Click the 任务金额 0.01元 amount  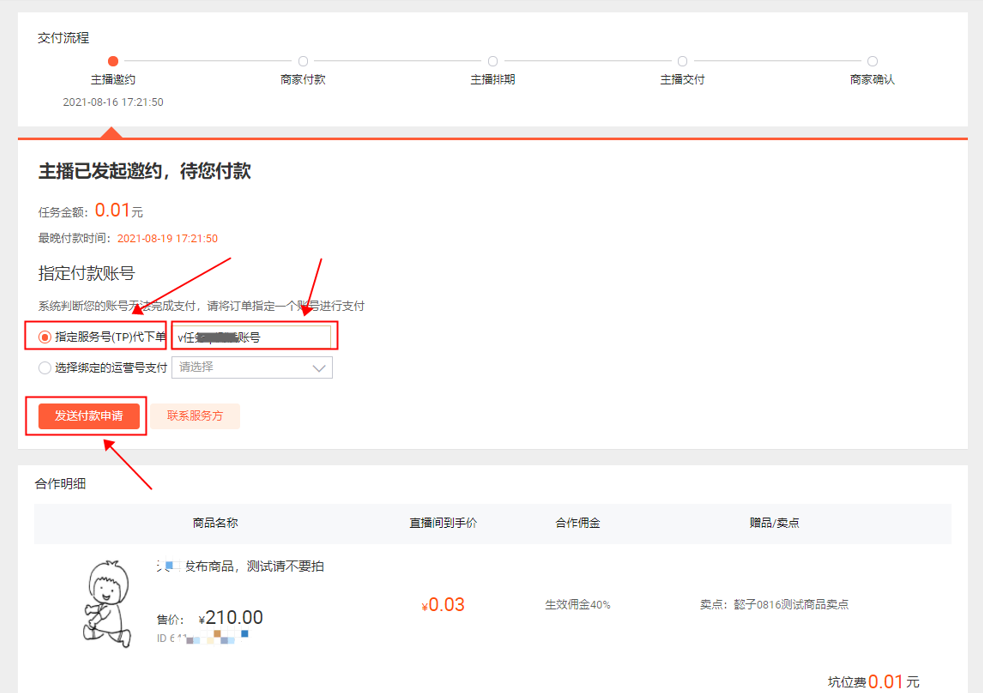tap(118, 210)
